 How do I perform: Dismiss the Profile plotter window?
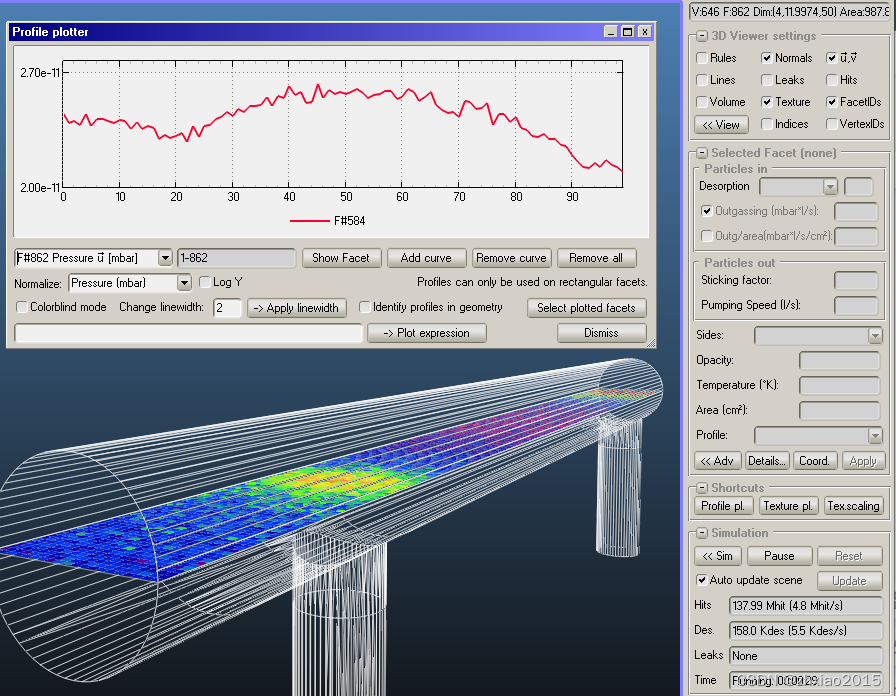pos(601,333)
